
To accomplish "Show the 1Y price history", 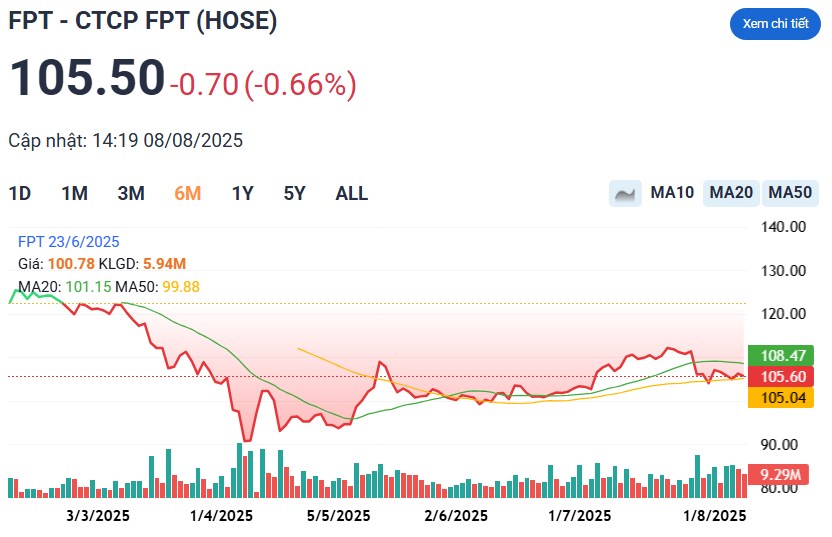I will point(242,194).
